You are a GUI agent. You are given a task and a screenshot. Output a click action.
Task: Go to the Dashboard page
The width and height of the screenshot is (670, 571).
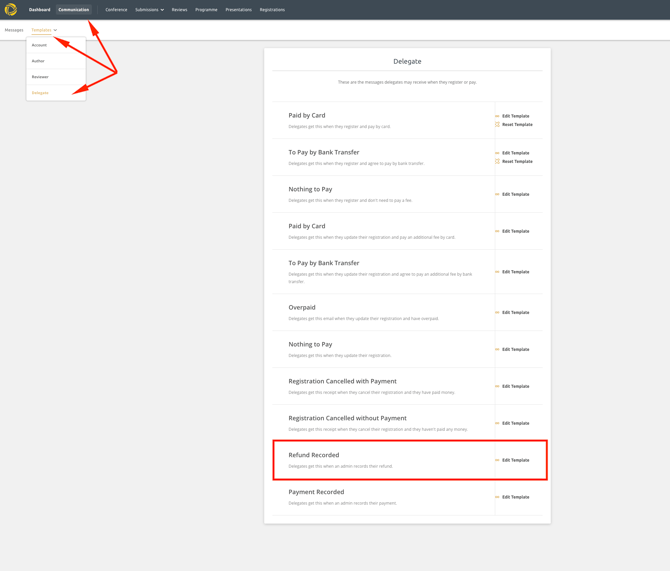click(39, 10)
